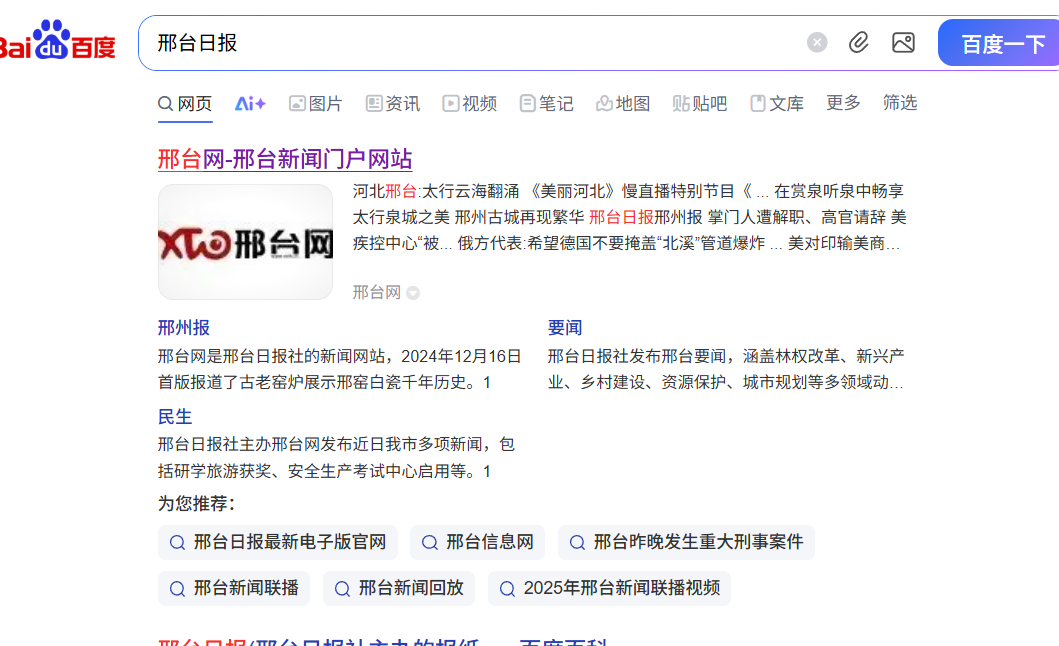Choose the 邢台信息网 suggestion
Viewport: 1059px width, 646px height.
click(477, 543)
